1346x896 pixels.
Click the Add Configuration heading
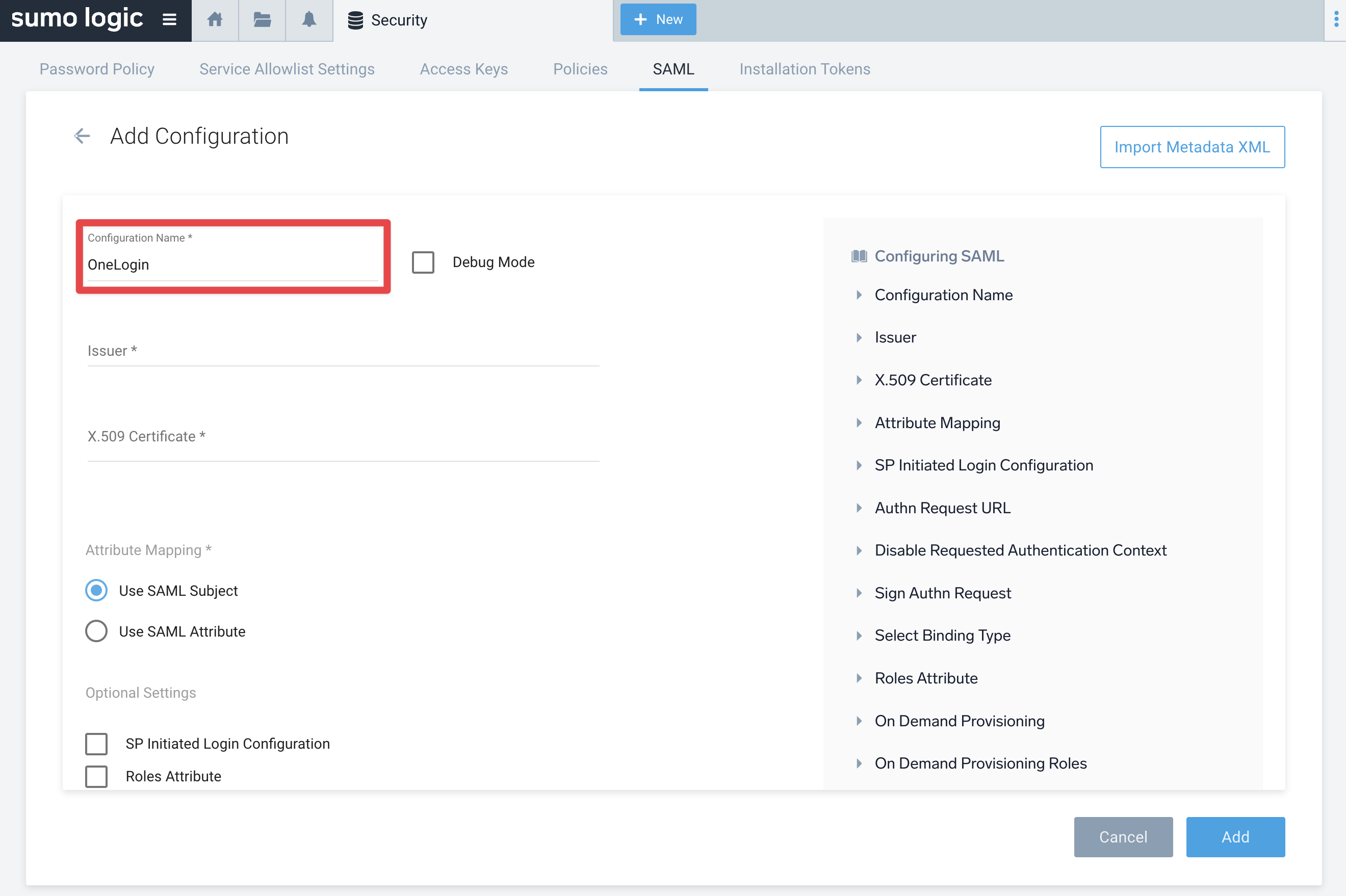pos(199,136)
